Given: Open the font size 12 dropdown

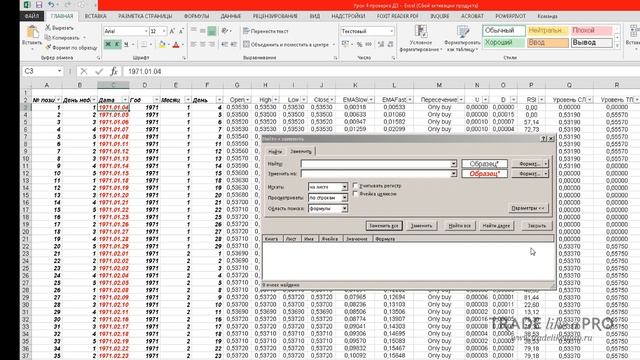Looking at the screenshot, I should [164, 31].
